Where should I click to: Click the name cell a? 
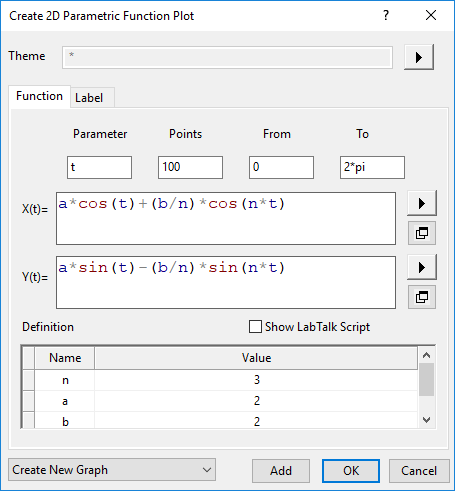click(x=65, y=401)
